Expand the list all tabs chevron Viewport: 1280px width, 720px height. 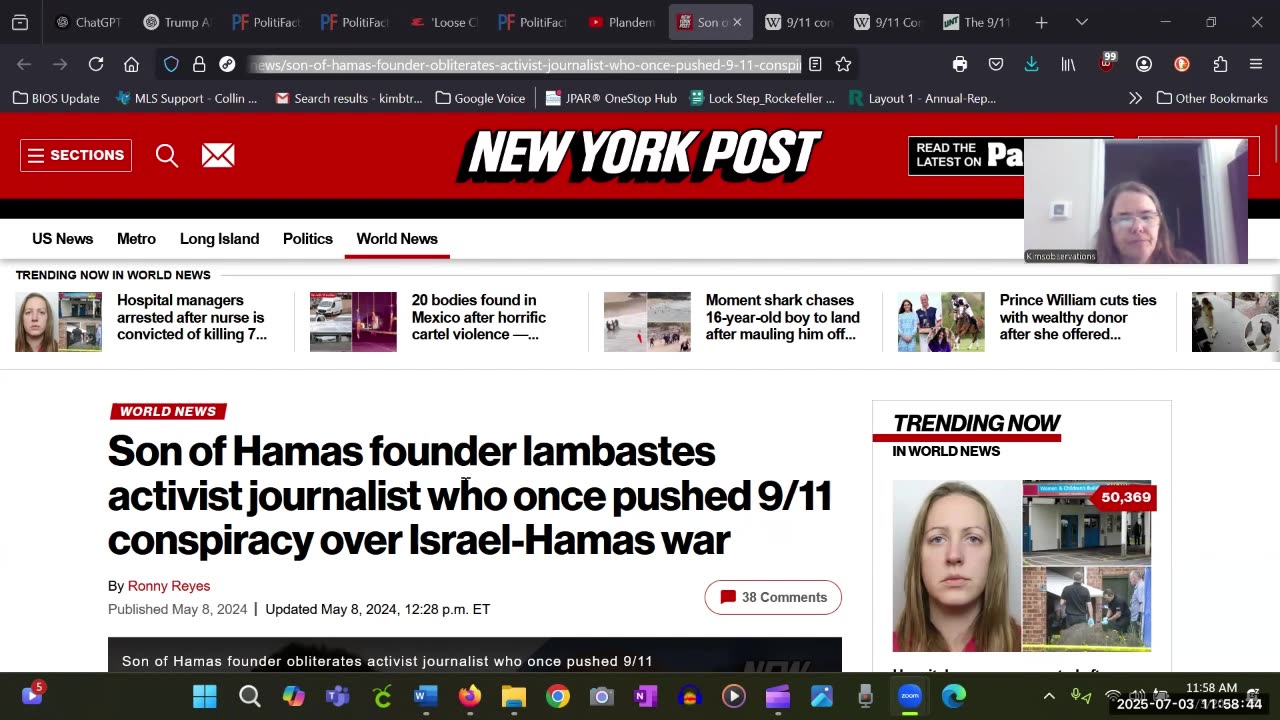tap(1081, 22)
